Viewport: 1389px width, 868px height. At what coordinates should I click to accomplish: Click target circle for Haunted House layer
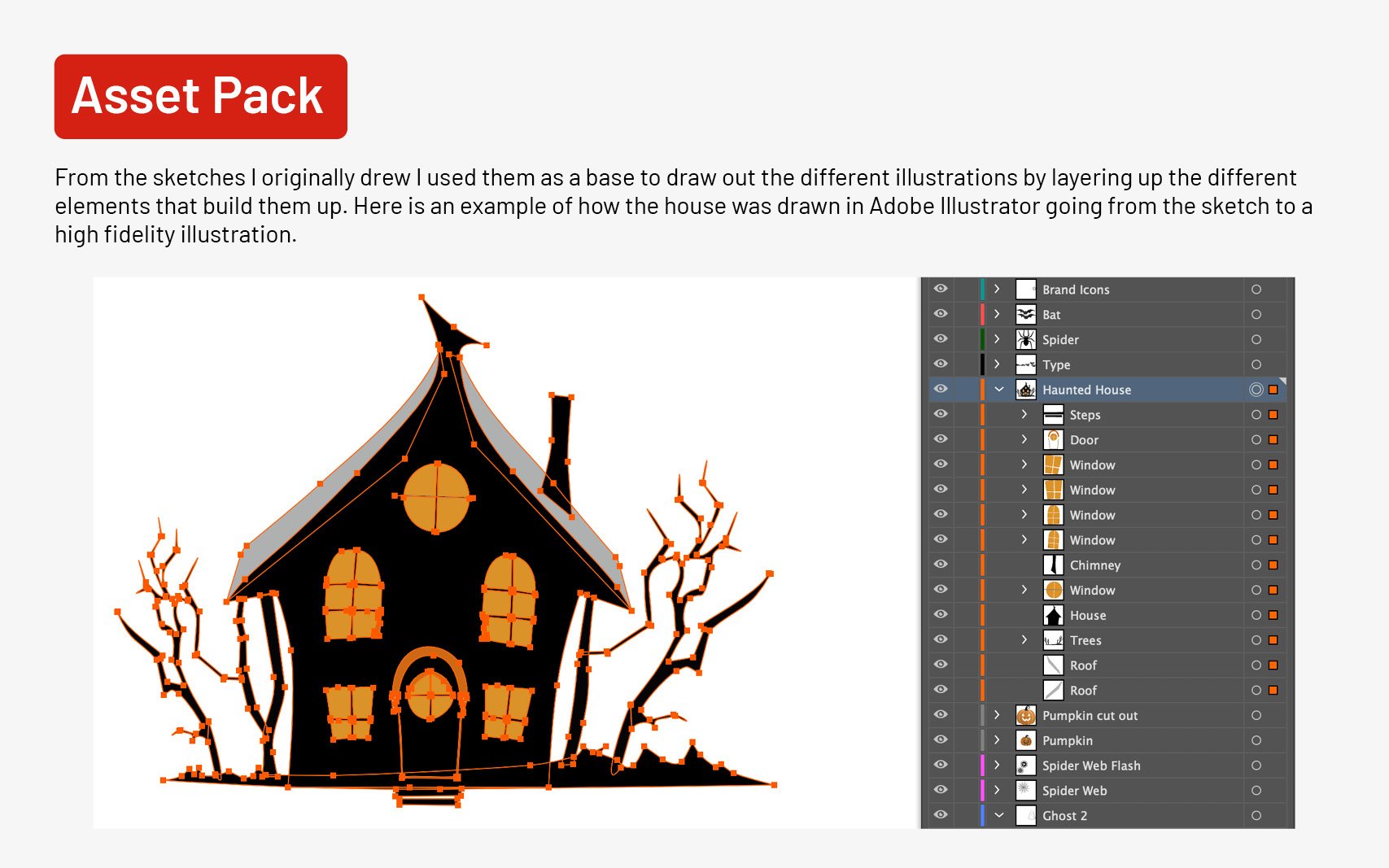click(1256, 390)
